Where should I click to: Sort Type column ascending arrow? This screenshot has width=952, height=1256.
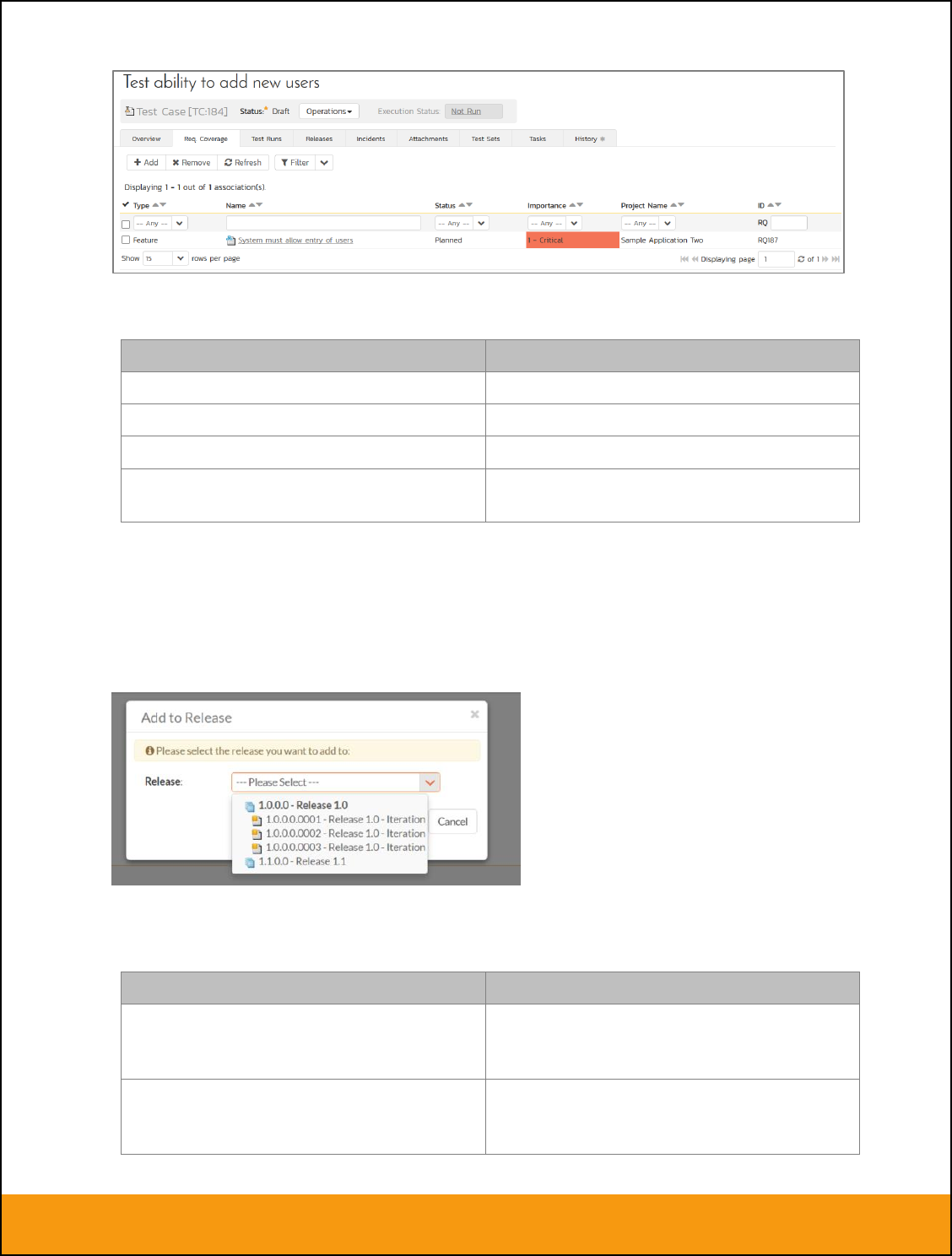[x=155, y=205]
